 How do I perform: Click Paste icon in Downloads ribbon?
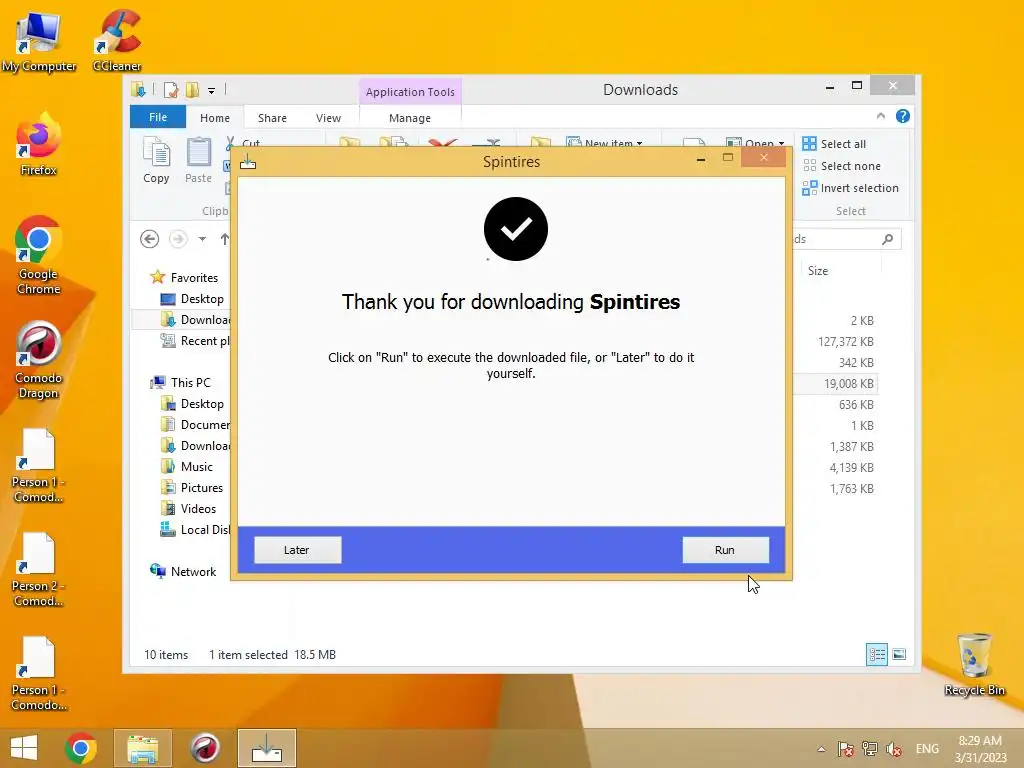(199, 161)
